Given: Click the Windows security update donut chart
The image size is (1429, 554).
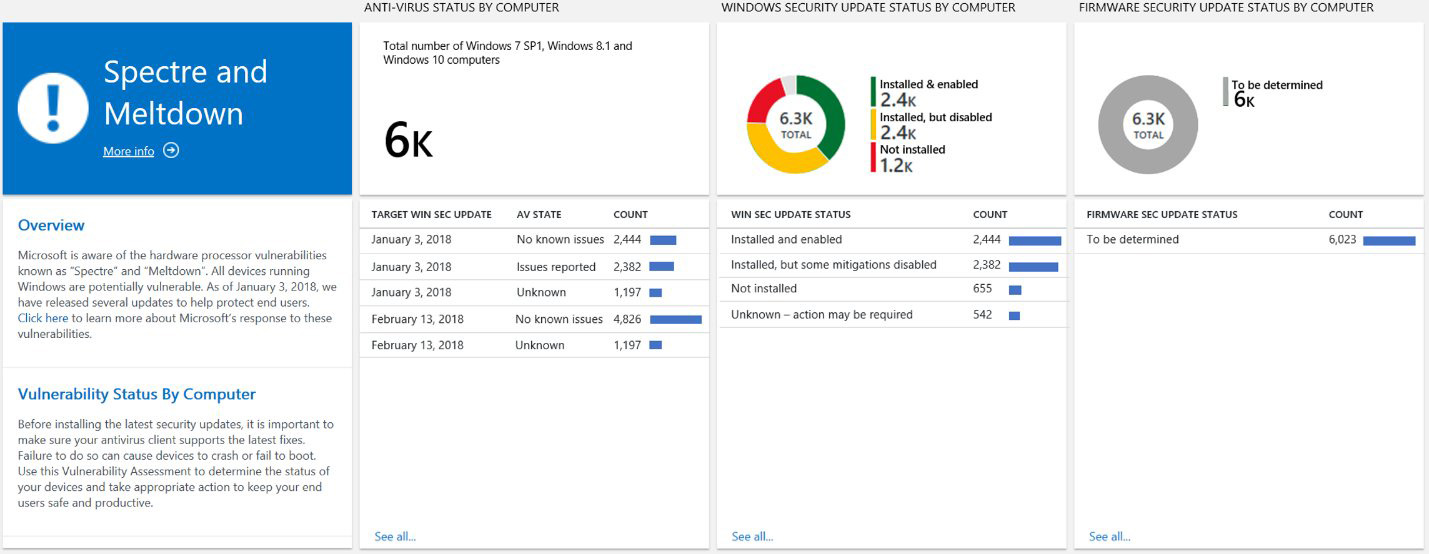Looking at the screenshot, I should coord(795,125).
